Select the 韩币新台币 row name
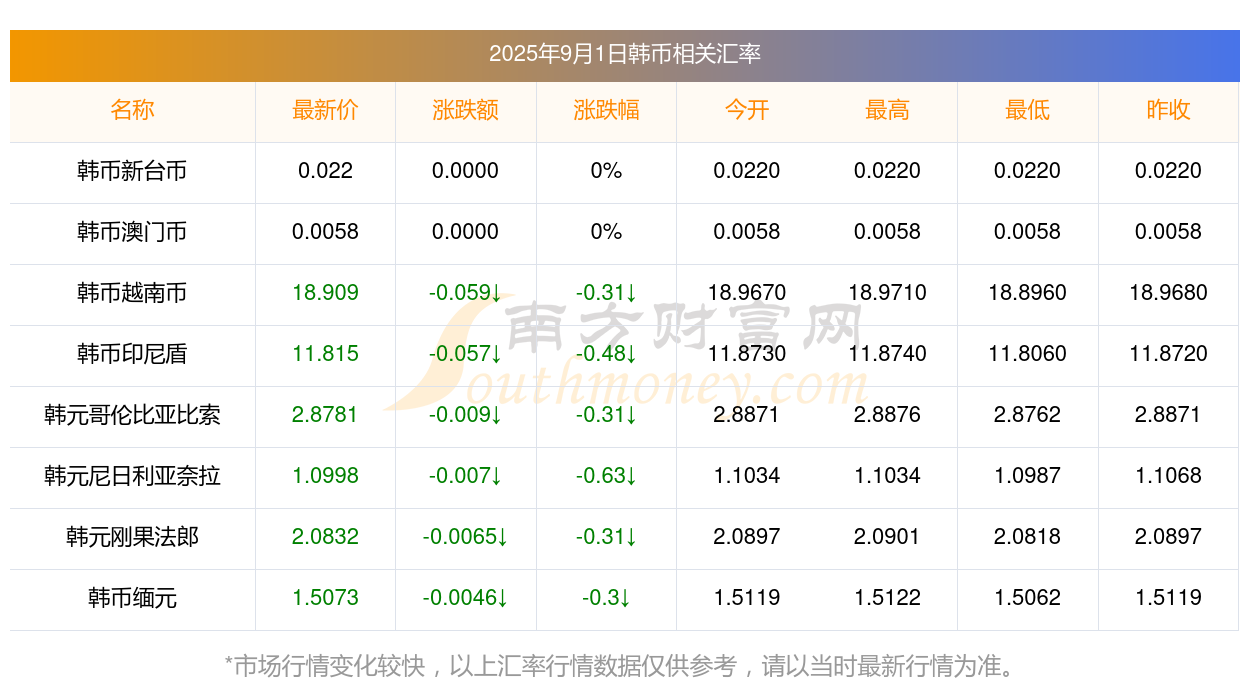1250x698 pixels. coord(132,171)
